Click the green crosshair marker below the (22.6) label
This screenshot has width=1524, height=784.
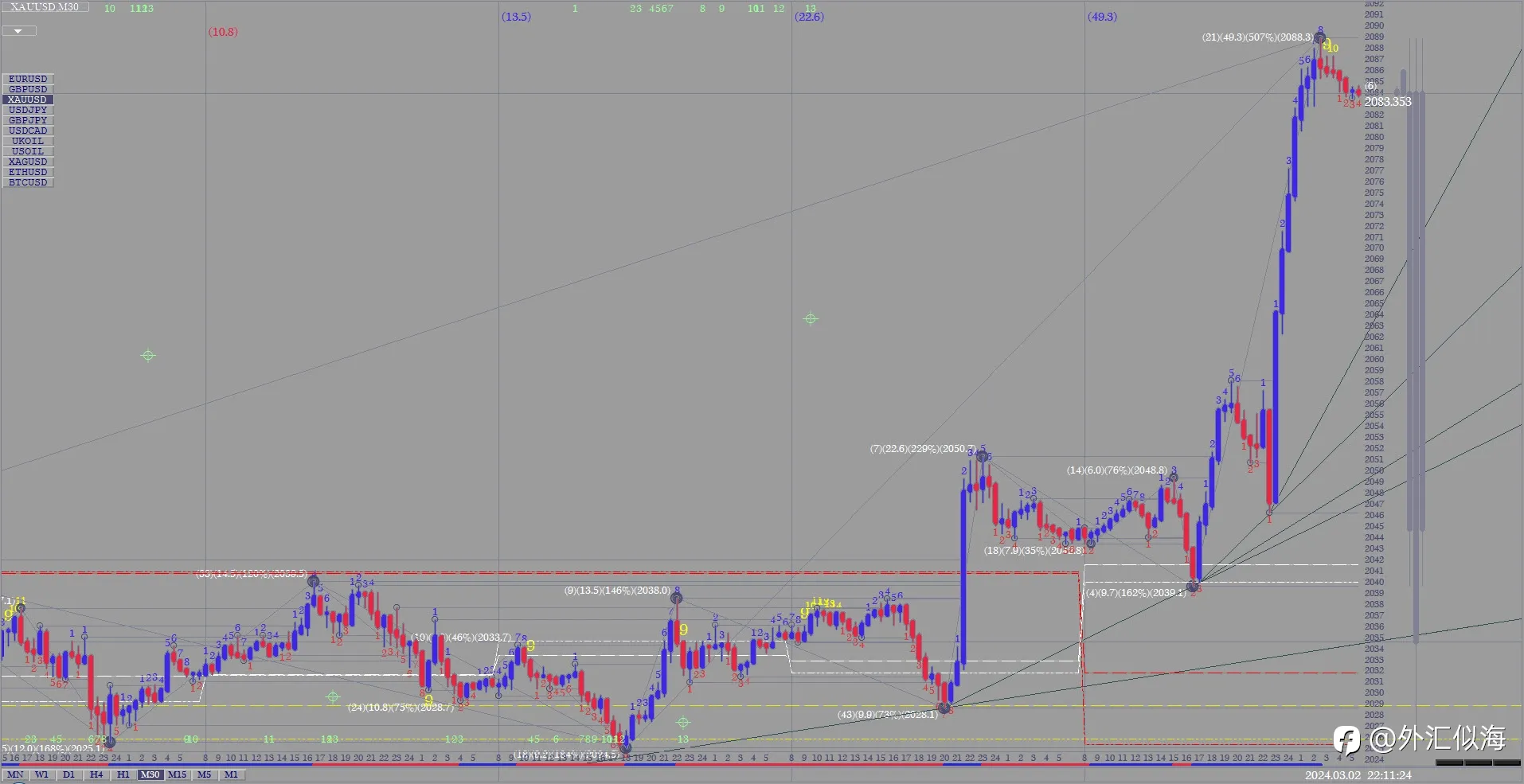811,318
